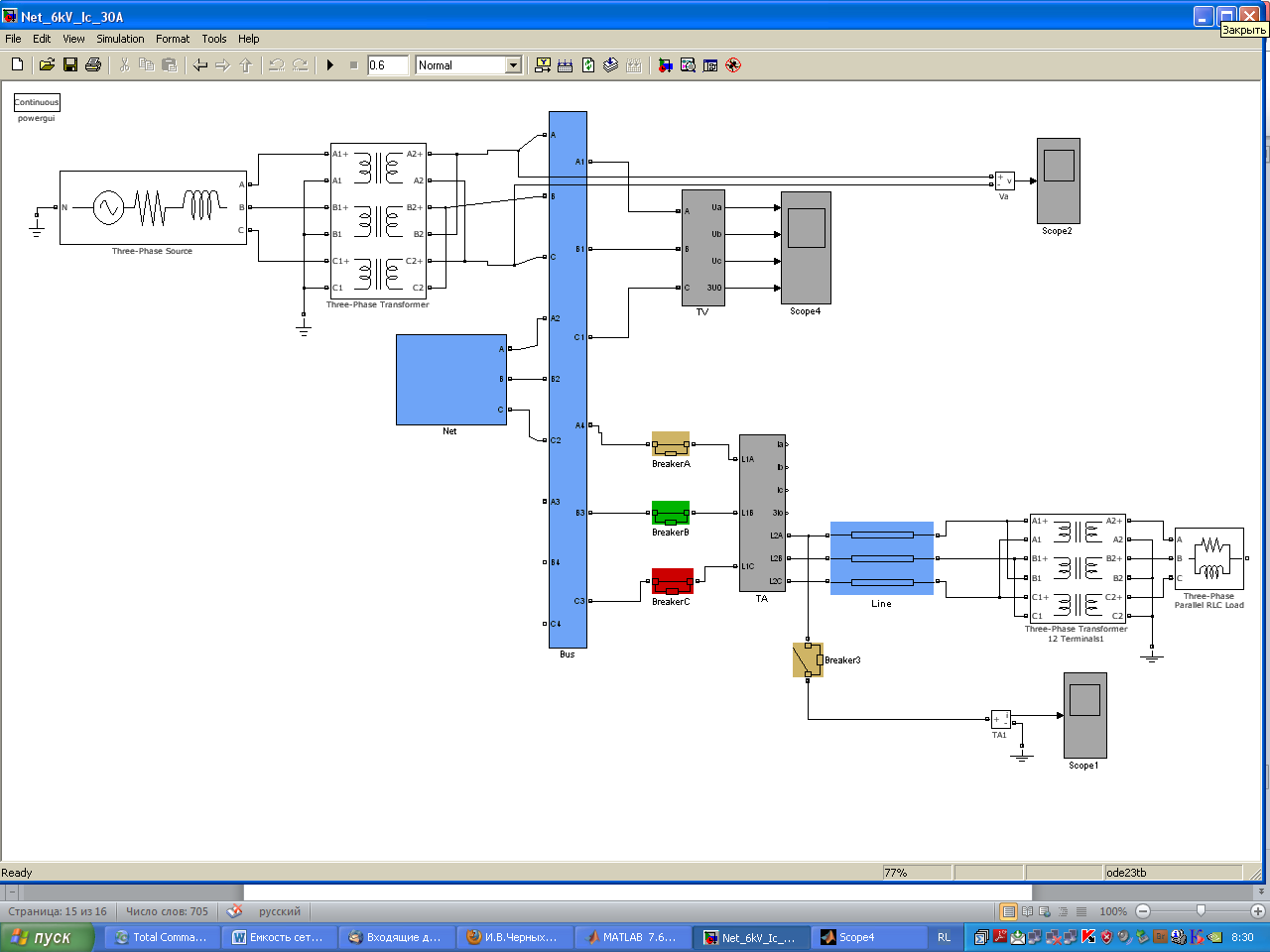Switch to the Word document taskbar button
The image size is (1270, 952).
click(x=278, y=937)
